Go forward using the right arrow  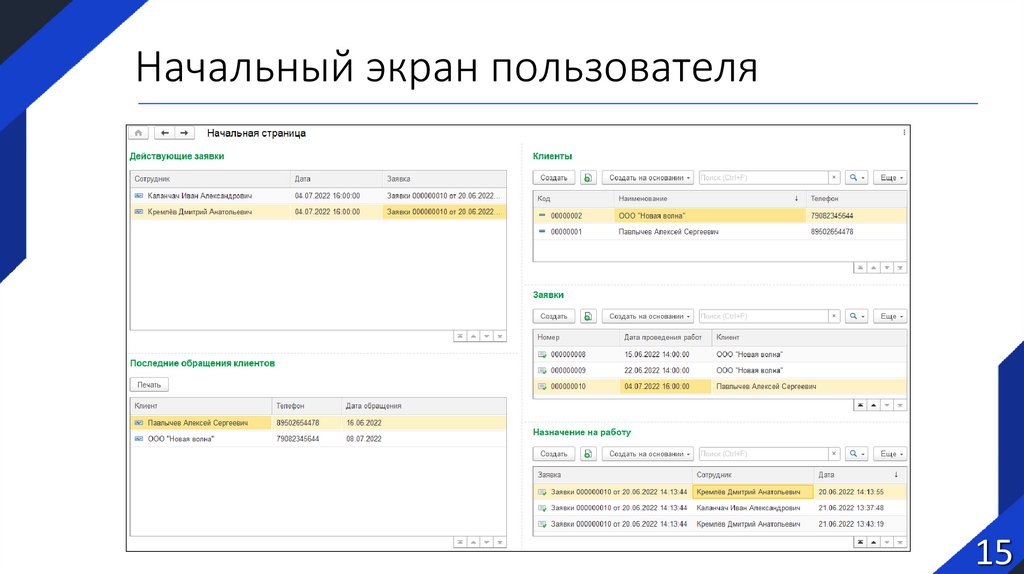[x=184, y=133]
